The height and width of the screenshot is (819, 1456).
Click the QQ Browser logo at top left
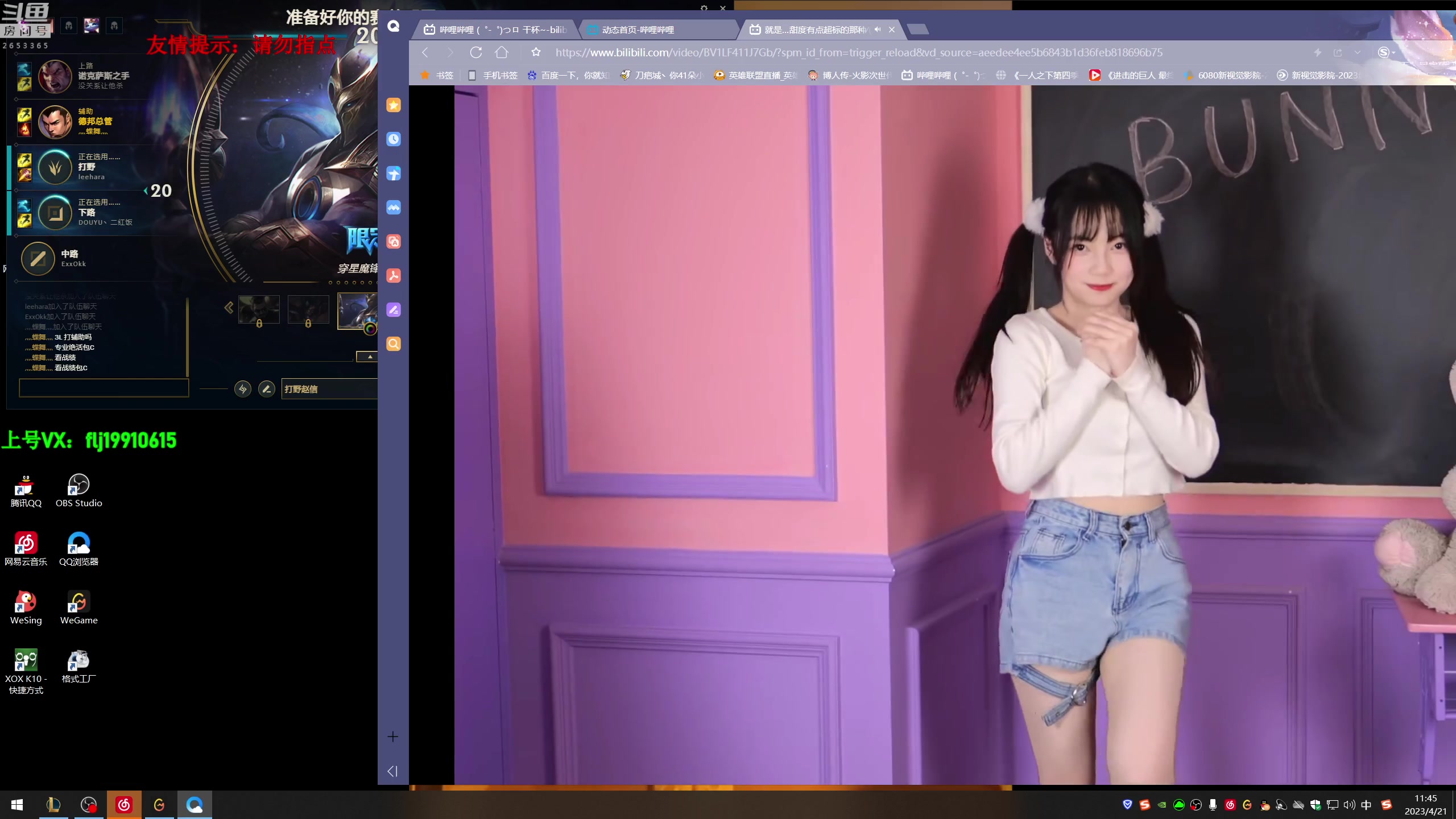click(394, 26)
